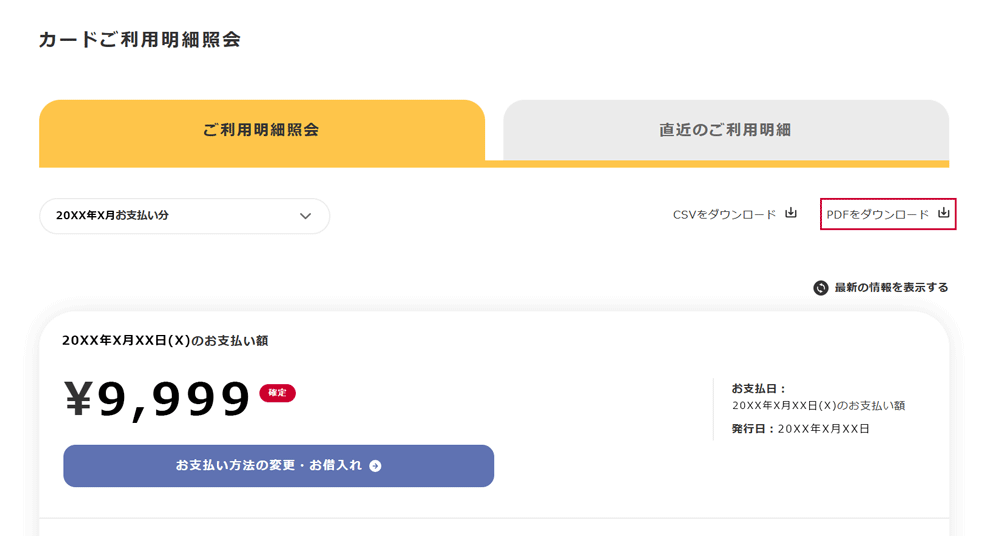Viewport: 1000px width, 536px height.
Task: Click the カードご利用明細照会 page heading
Action: coord(140,40)
